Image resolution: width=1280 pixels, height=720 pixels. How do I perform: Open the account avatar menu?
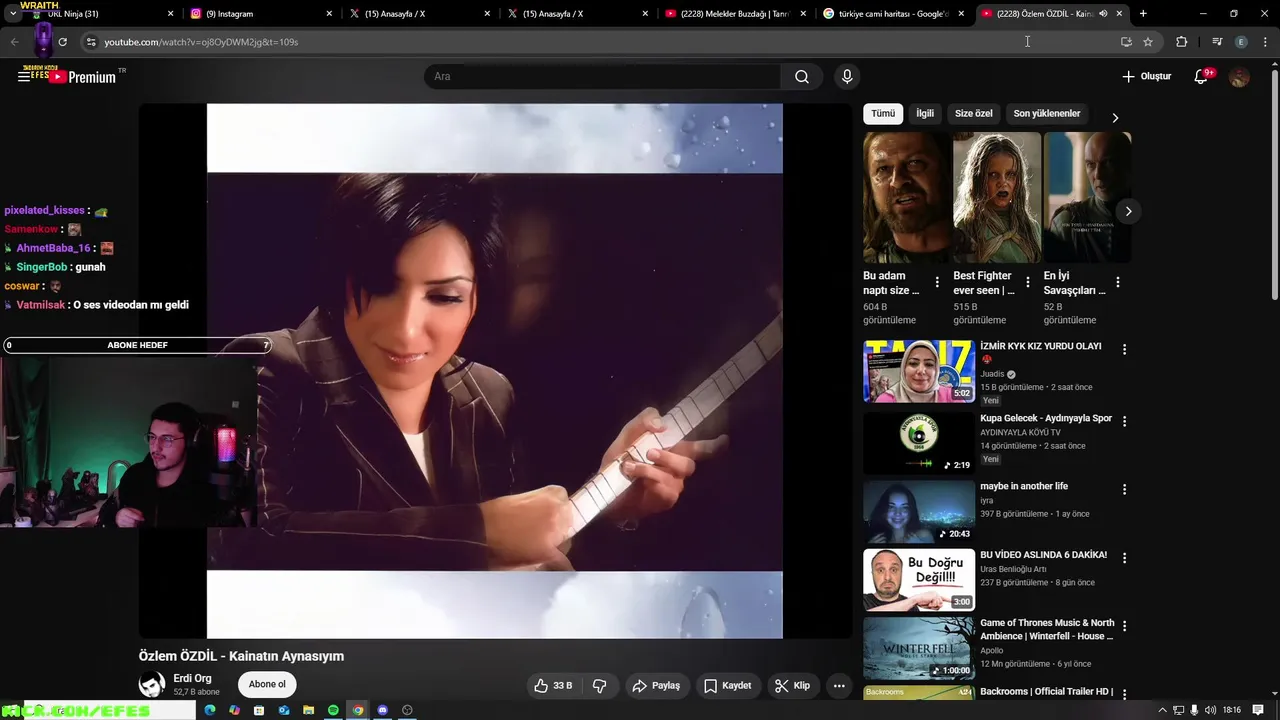click(1239, 77)
